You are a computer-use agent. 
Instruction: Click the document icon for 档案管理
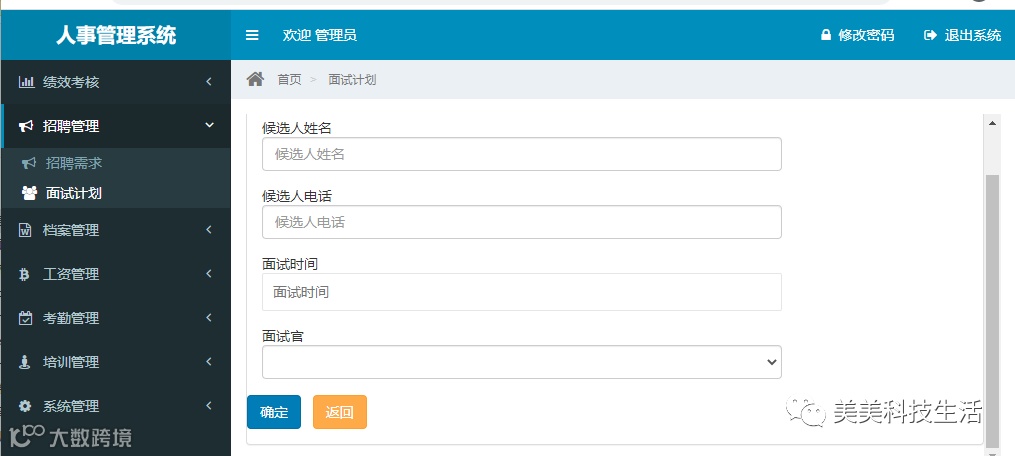coord(25,230)
